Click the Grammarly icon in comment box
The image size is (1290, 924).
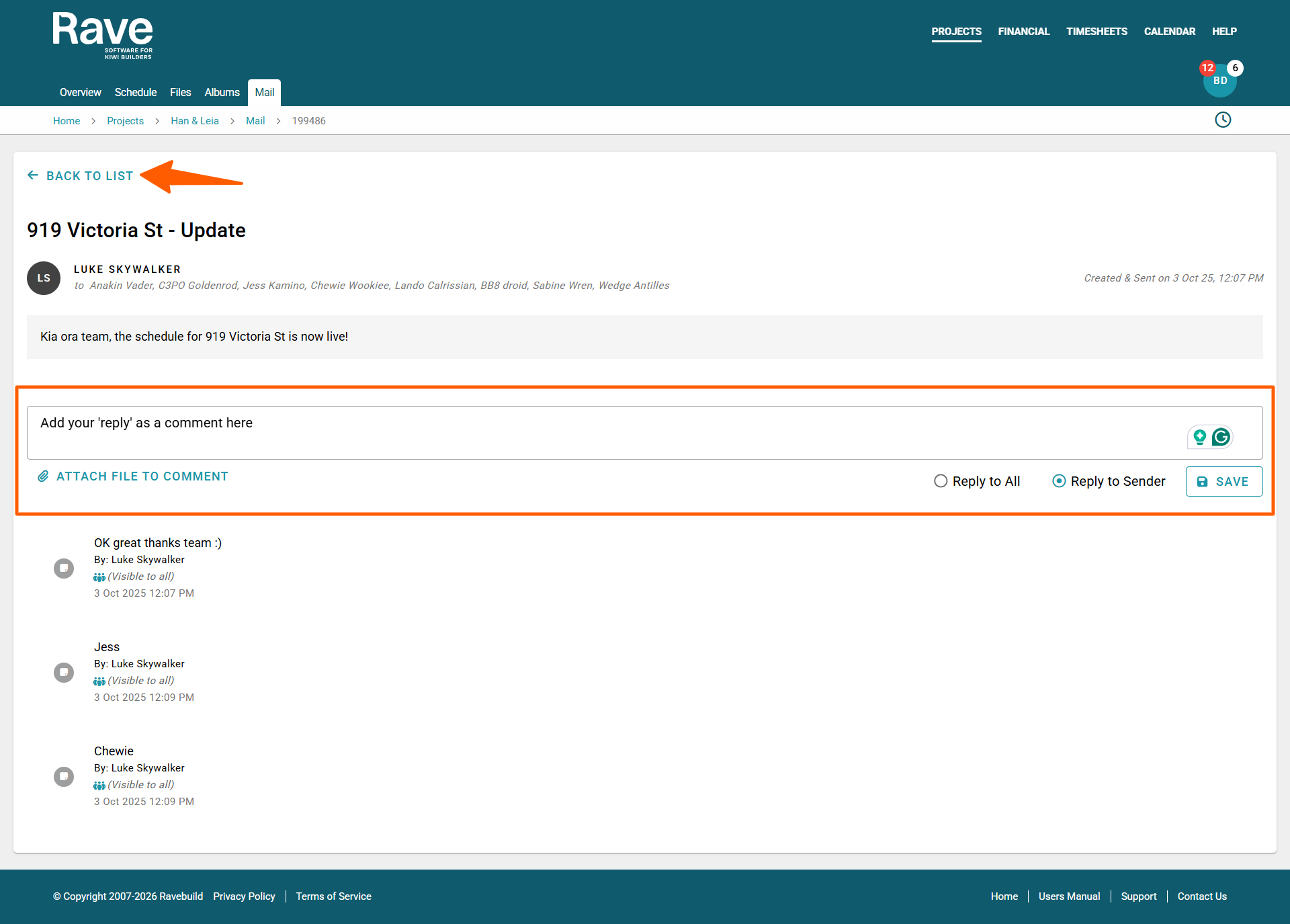click(1221, 437)
